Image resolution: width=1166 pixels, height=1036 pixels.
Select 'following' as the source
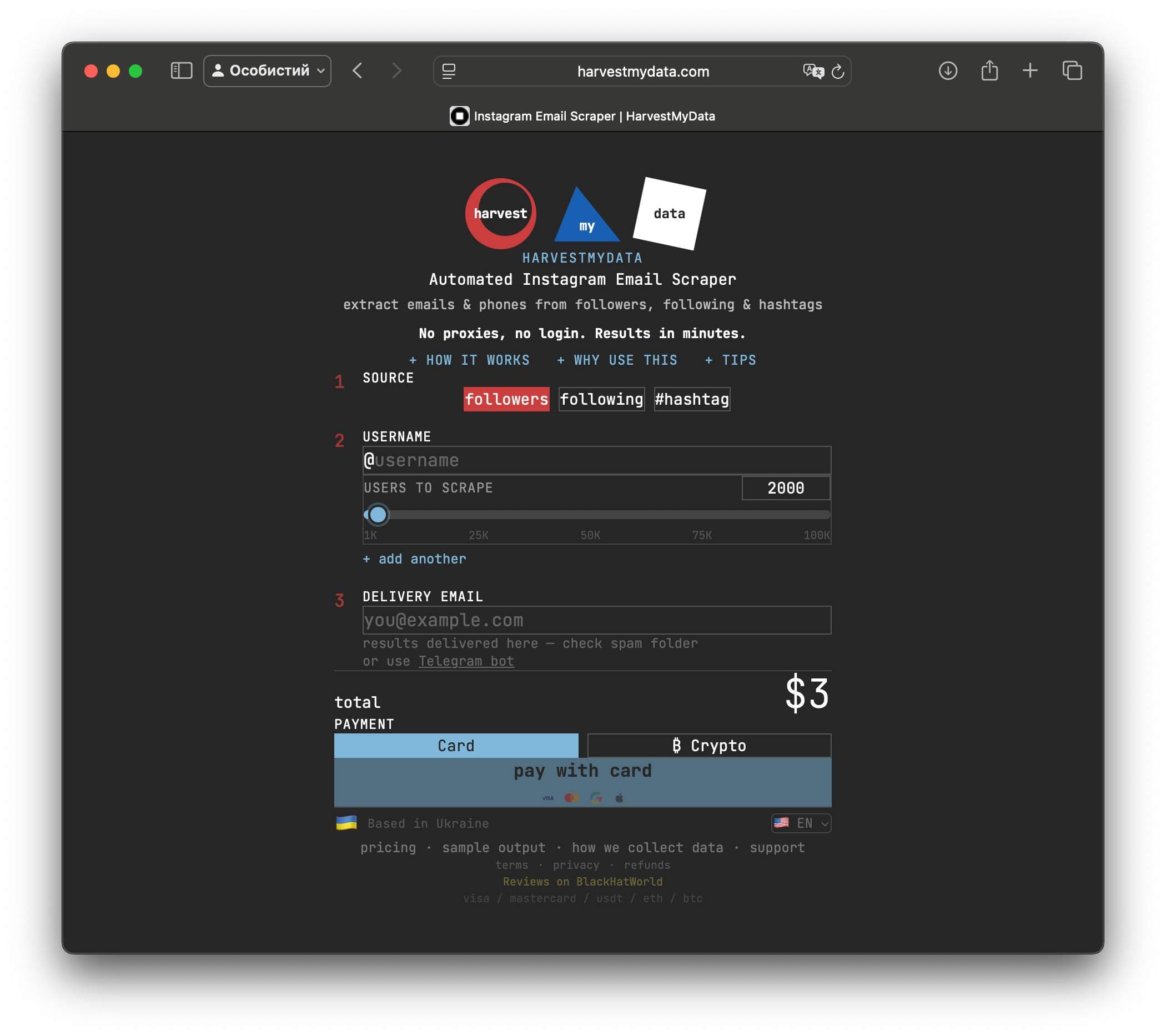click(601, 399)
